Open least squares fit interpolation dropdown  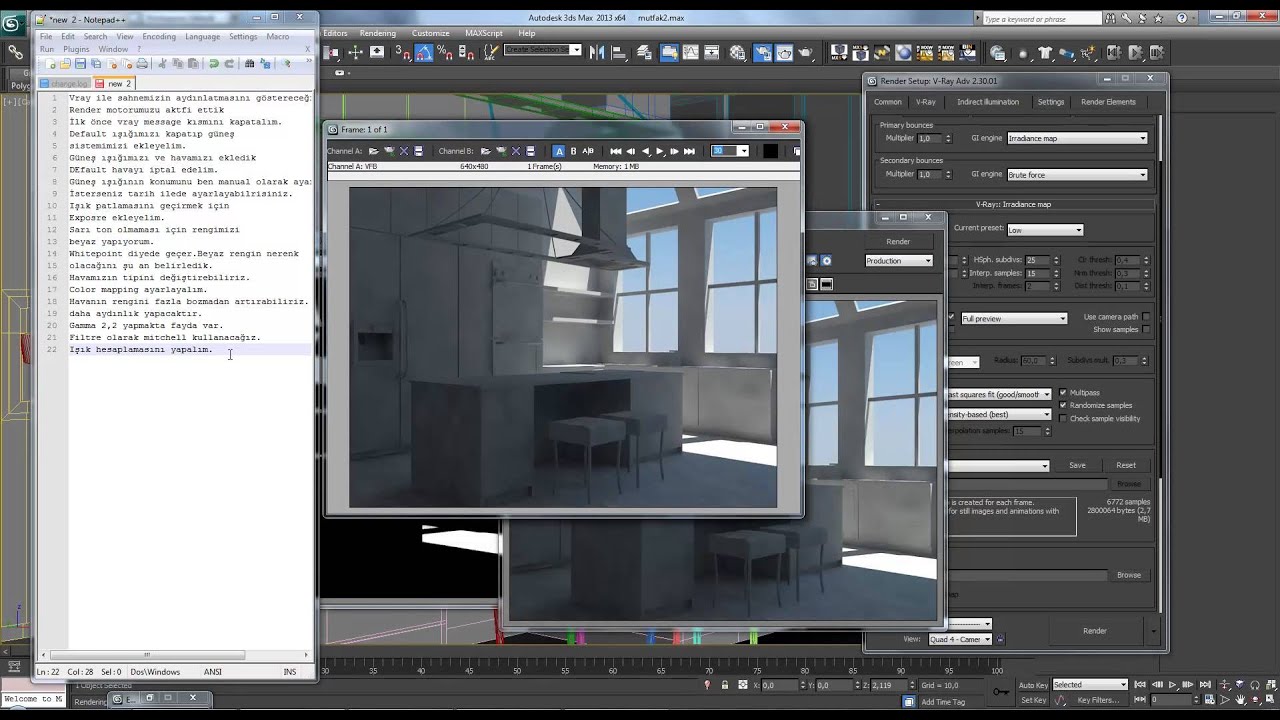point(999,395)
